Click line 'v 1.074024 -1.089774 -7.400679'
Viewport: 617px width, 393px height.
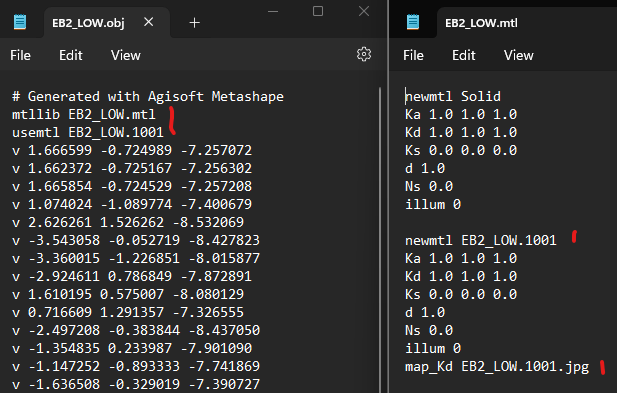tap(131, 205)
